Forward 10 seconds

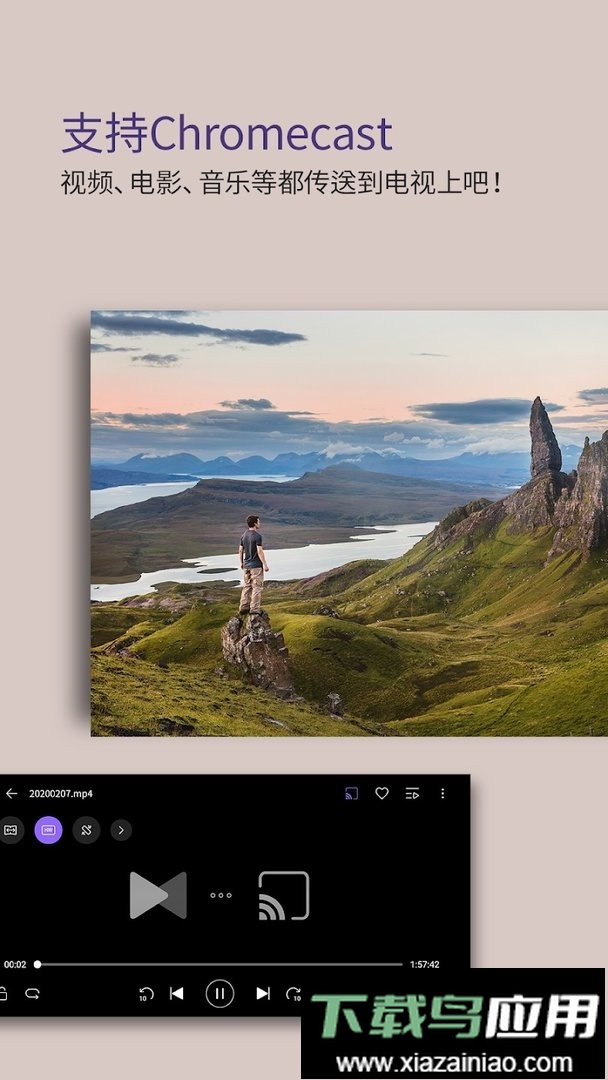pos(293,994)
